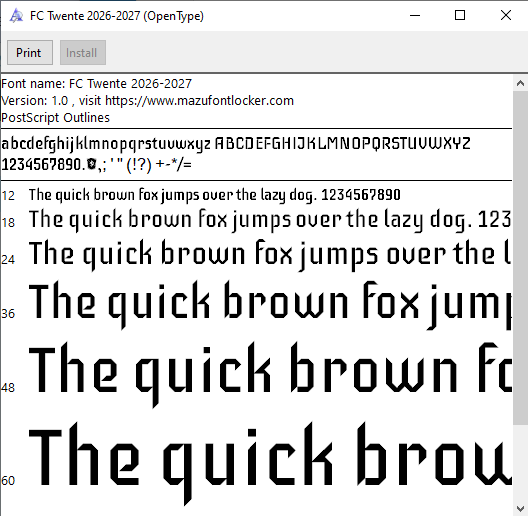The image size is (528, 516).
Task: Click the 36-point size label
Action: pyautogui.click(x=8, y=314)
